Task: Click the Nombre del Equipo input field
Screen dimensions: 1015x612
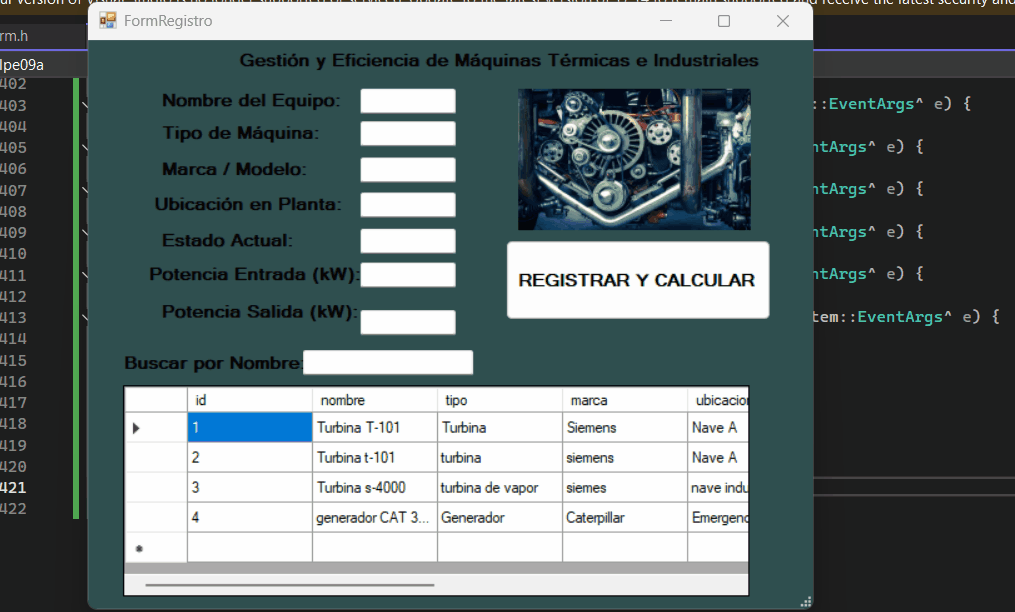Action: [x=407, y=100]
